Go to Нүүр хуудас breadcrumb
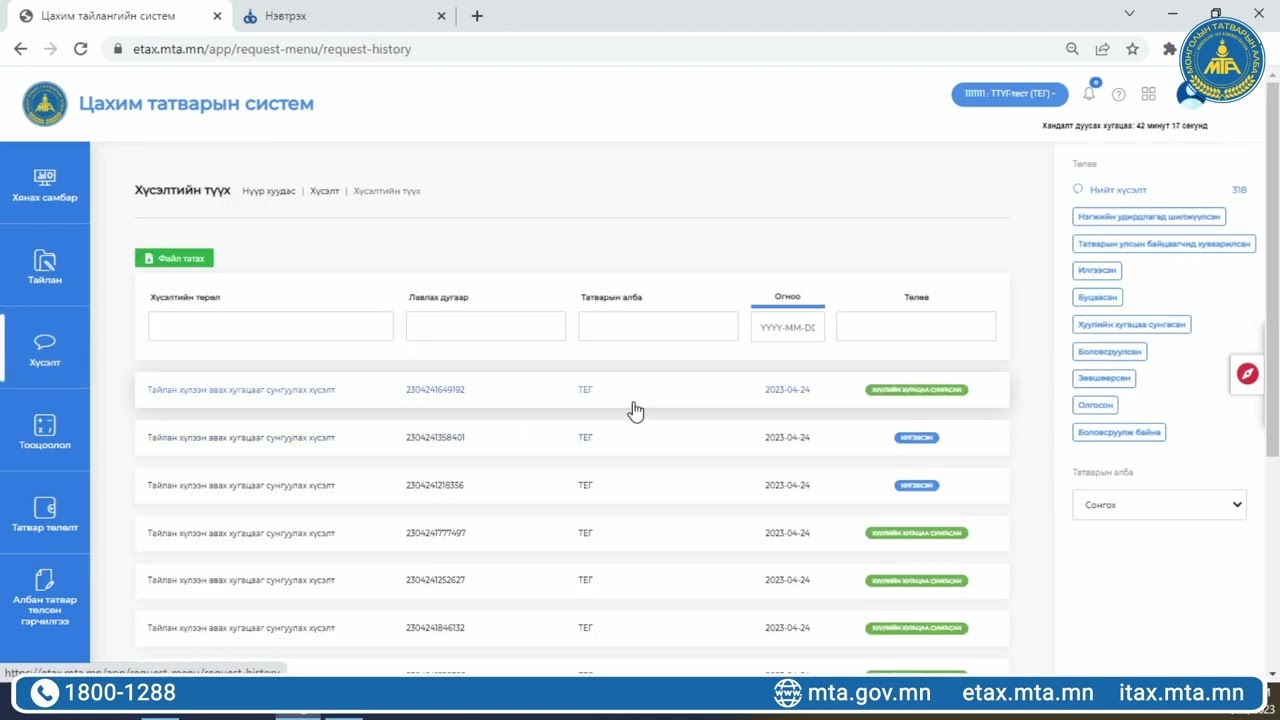 [x=269, y=191]
